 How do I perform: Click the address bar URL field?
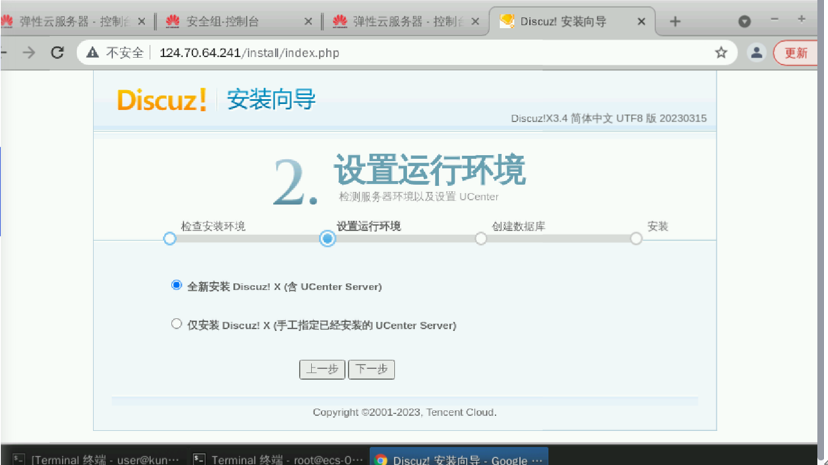point(400,53)
